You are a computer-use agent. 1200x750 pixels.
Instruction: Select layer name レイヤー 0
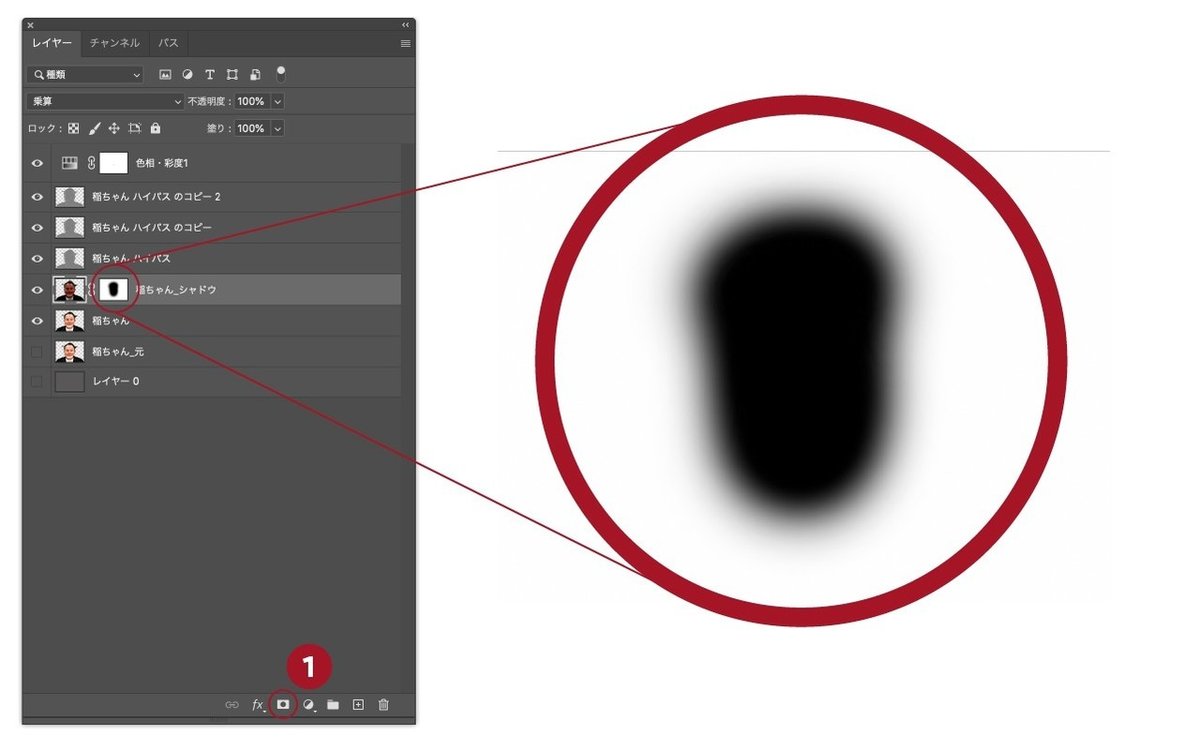(115, 382)
